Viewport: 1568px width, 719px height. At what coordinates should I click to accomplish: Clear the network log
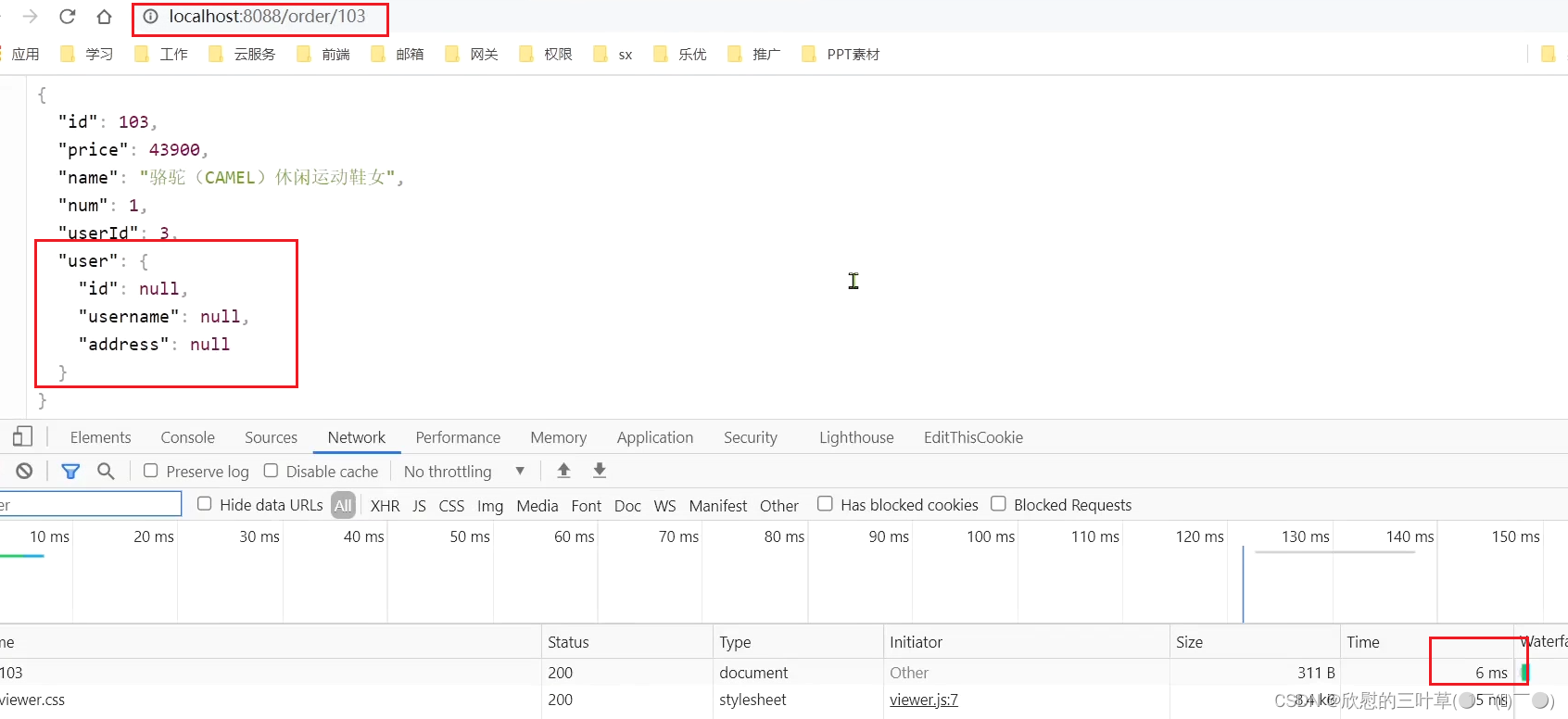point(24,471)
